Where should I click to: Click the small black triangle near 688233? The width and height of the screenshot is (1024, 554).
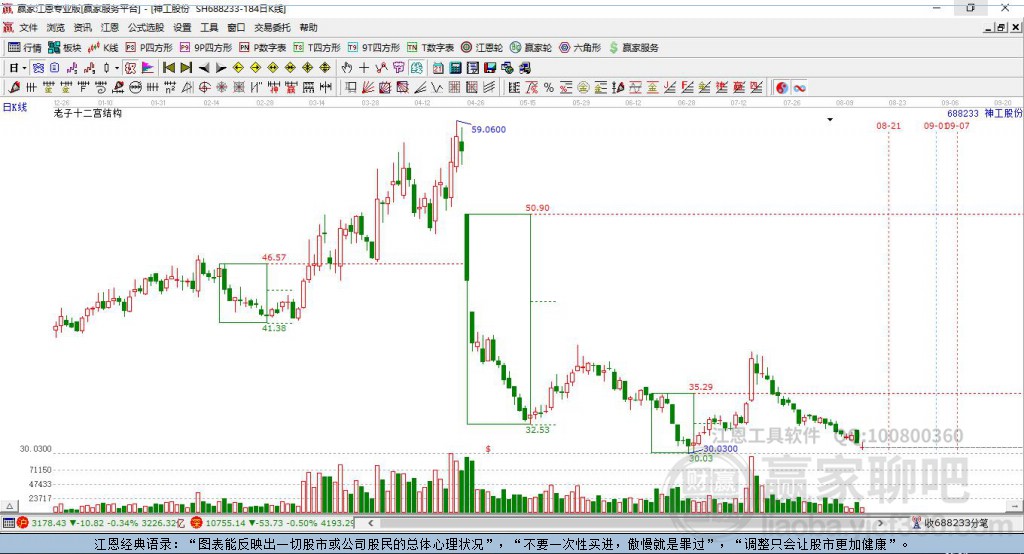[830, 120]
